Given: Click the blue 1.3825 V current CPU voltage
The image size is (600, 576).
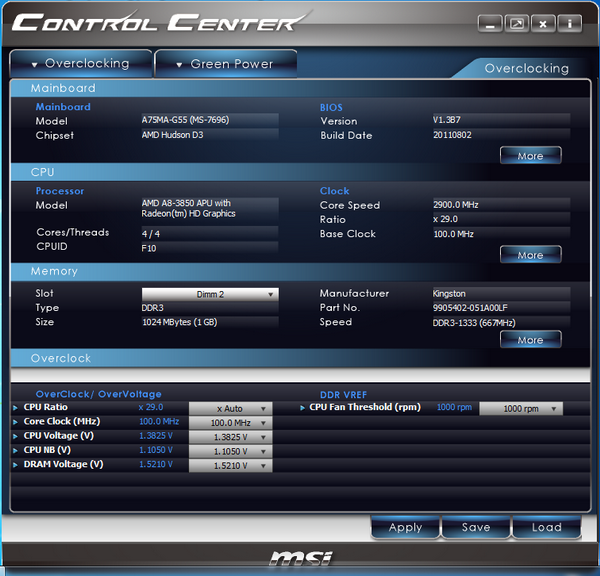Looking at the screenshot, I should [156, 436].
